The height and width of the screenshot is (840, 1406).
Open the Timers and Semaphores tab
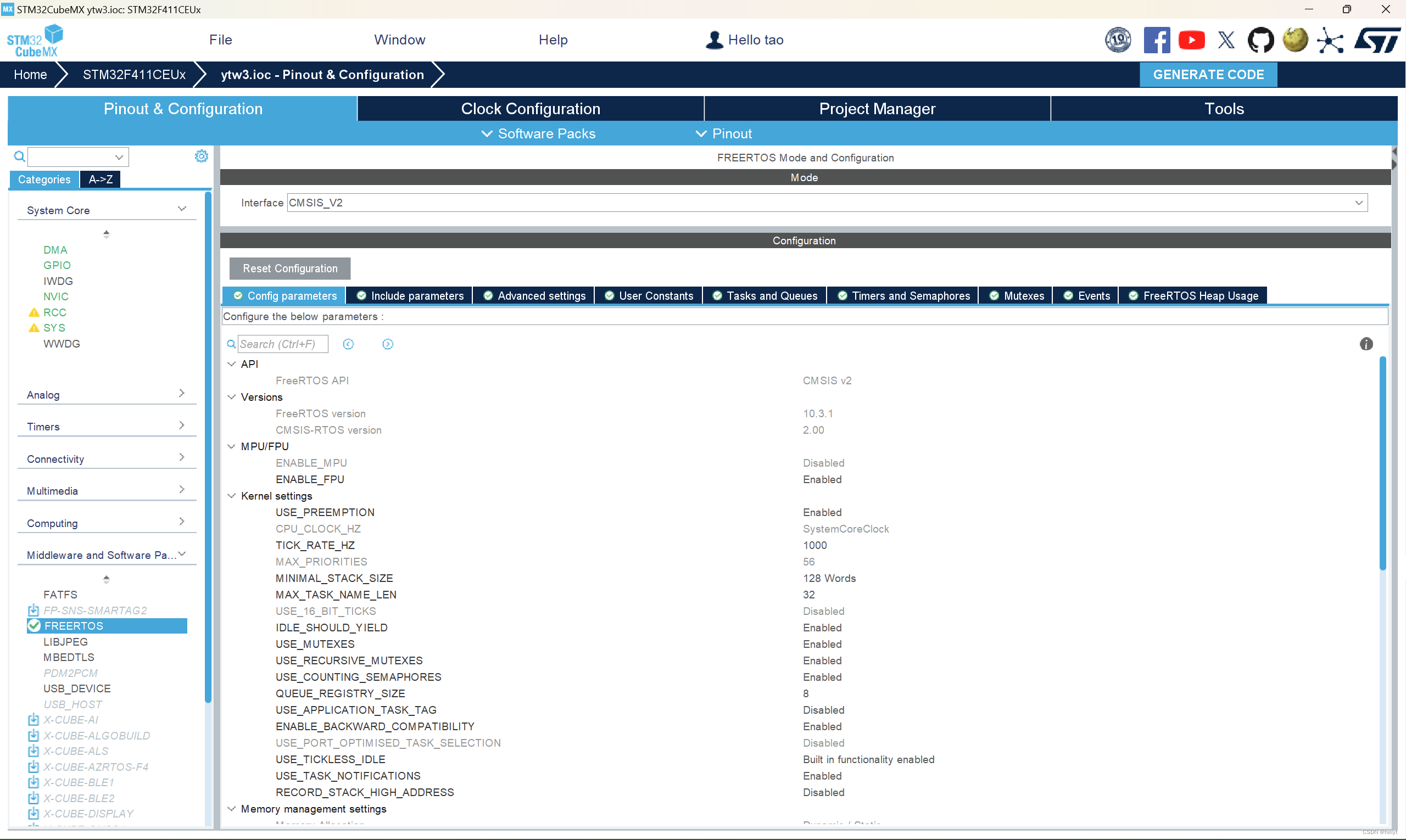(x=902, y=295)
